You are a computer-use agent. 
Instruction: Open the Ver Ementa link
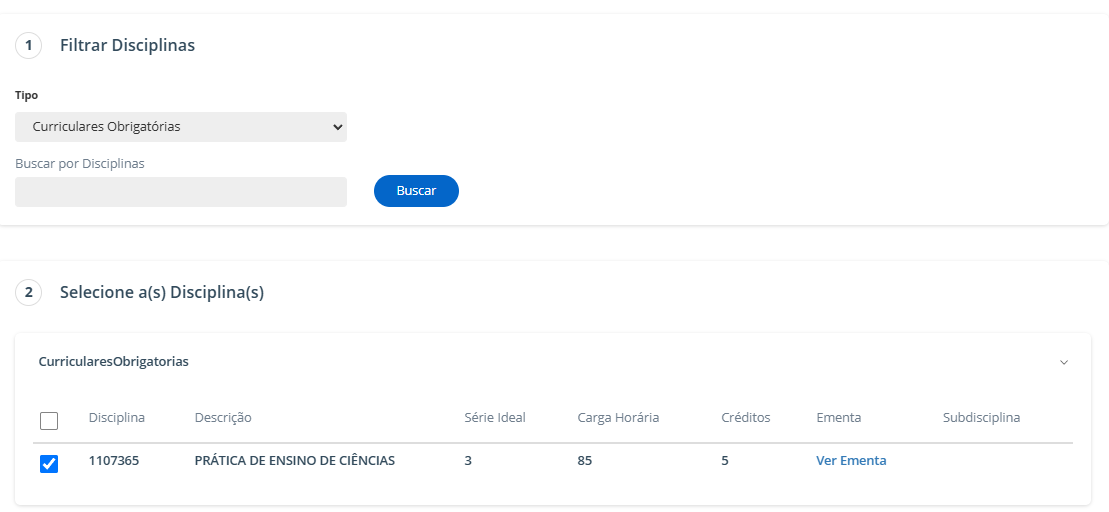(x=851, y=461)
